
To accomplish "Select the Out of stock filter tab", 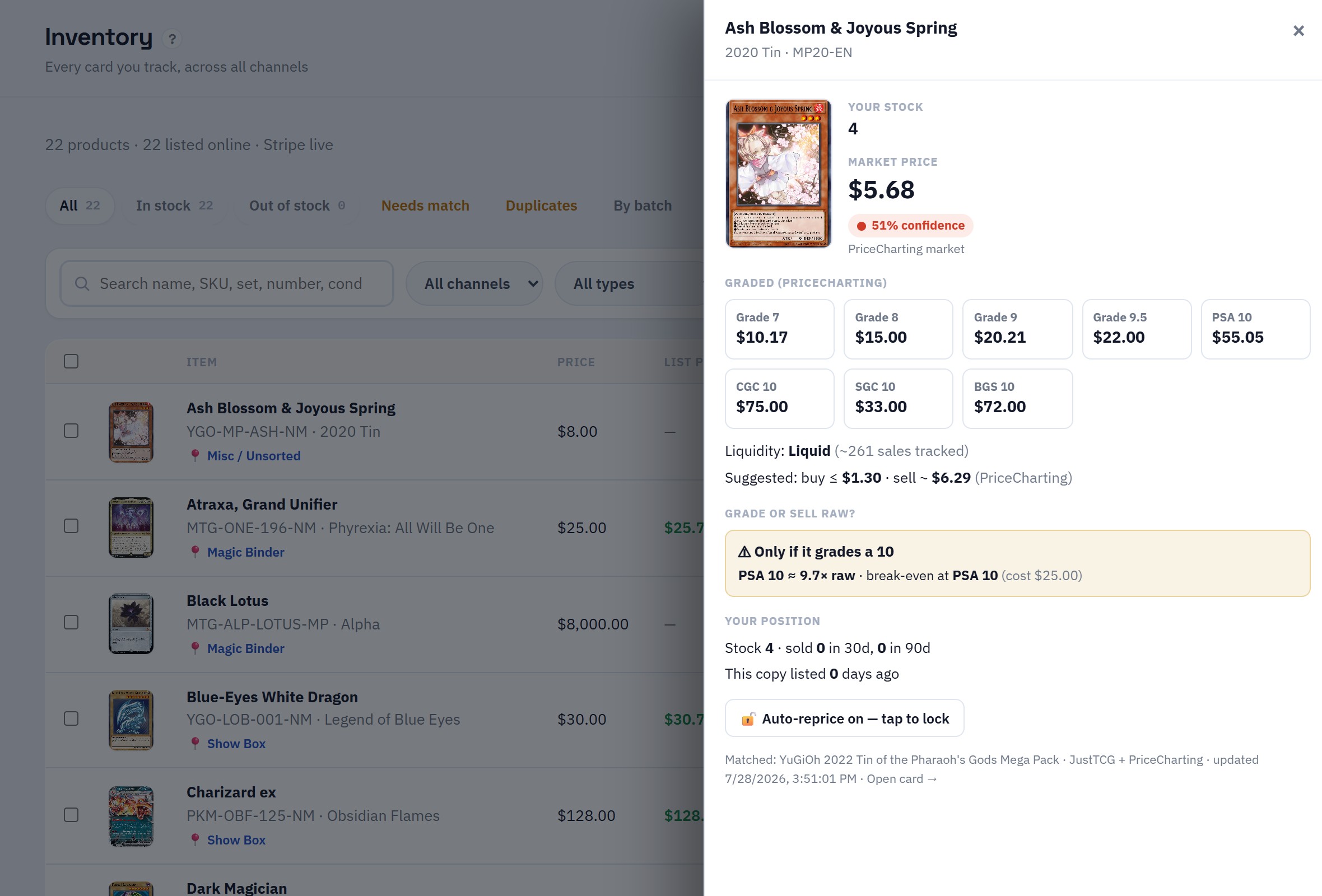I will 296,206.
